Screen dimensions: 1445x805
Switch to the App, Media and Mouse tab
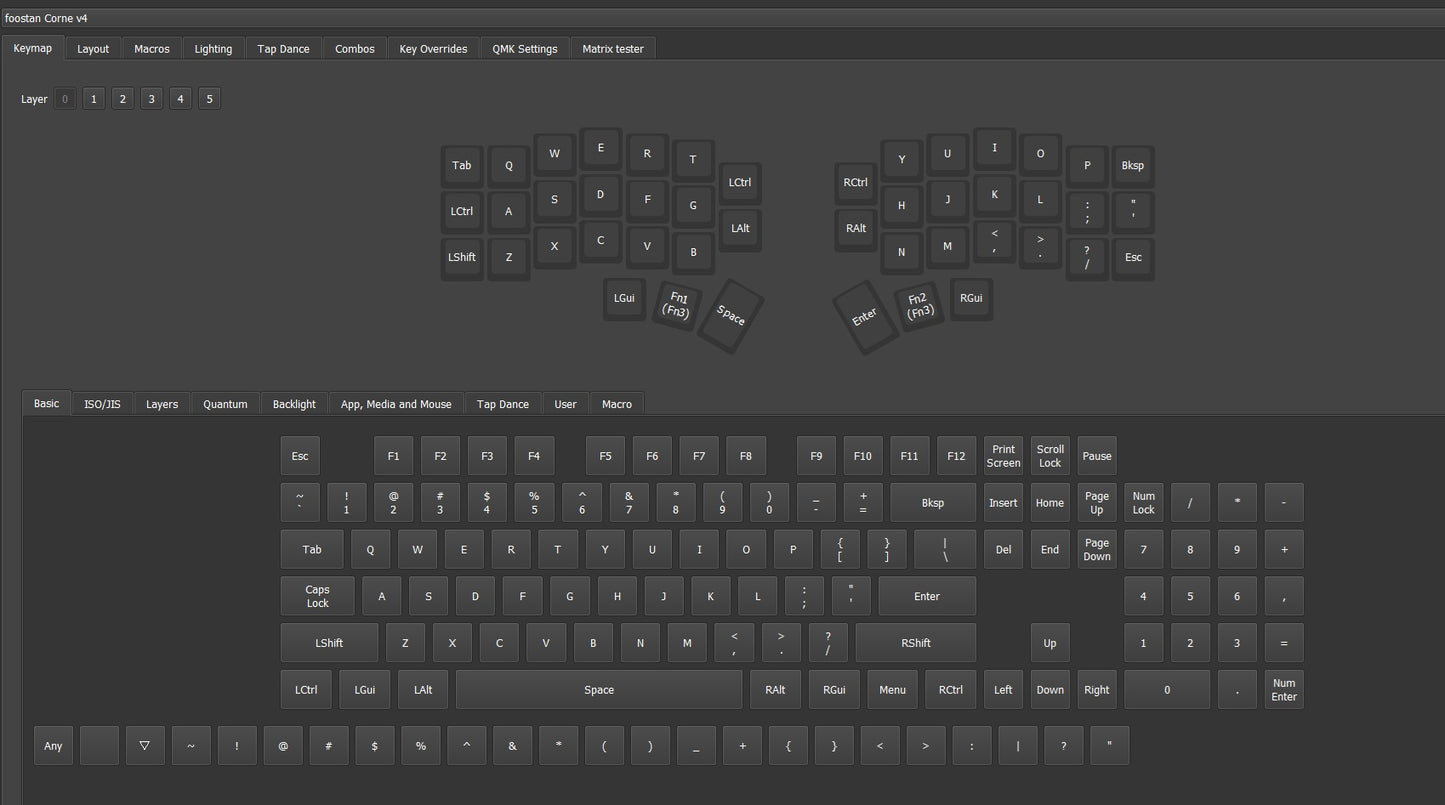pos(396,403)
